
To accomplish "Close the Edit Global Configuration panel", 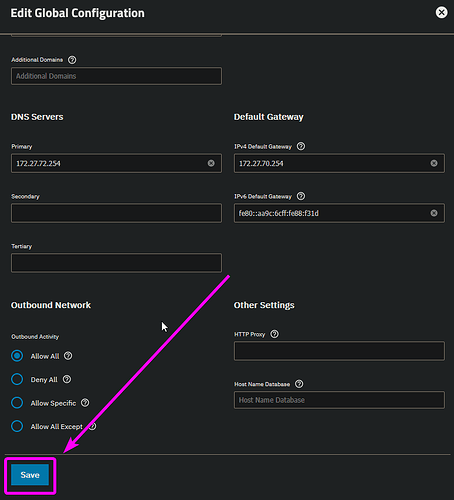I will coord(441,13).
